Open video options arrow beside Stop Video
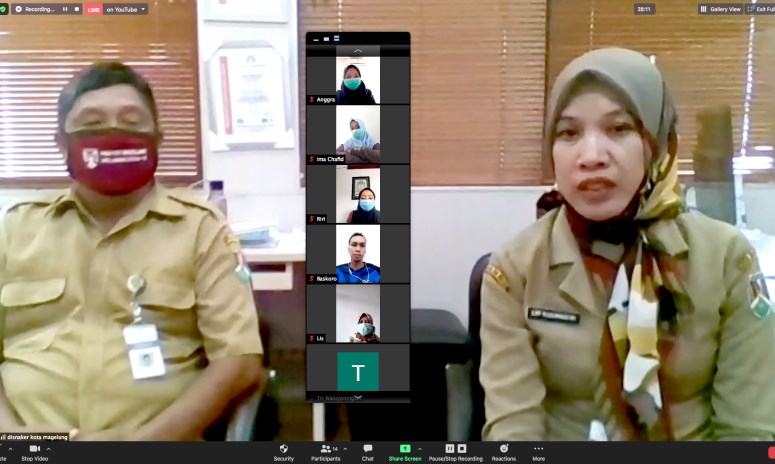The width and height of the screenshot is (775, 464). pos(48,449)
